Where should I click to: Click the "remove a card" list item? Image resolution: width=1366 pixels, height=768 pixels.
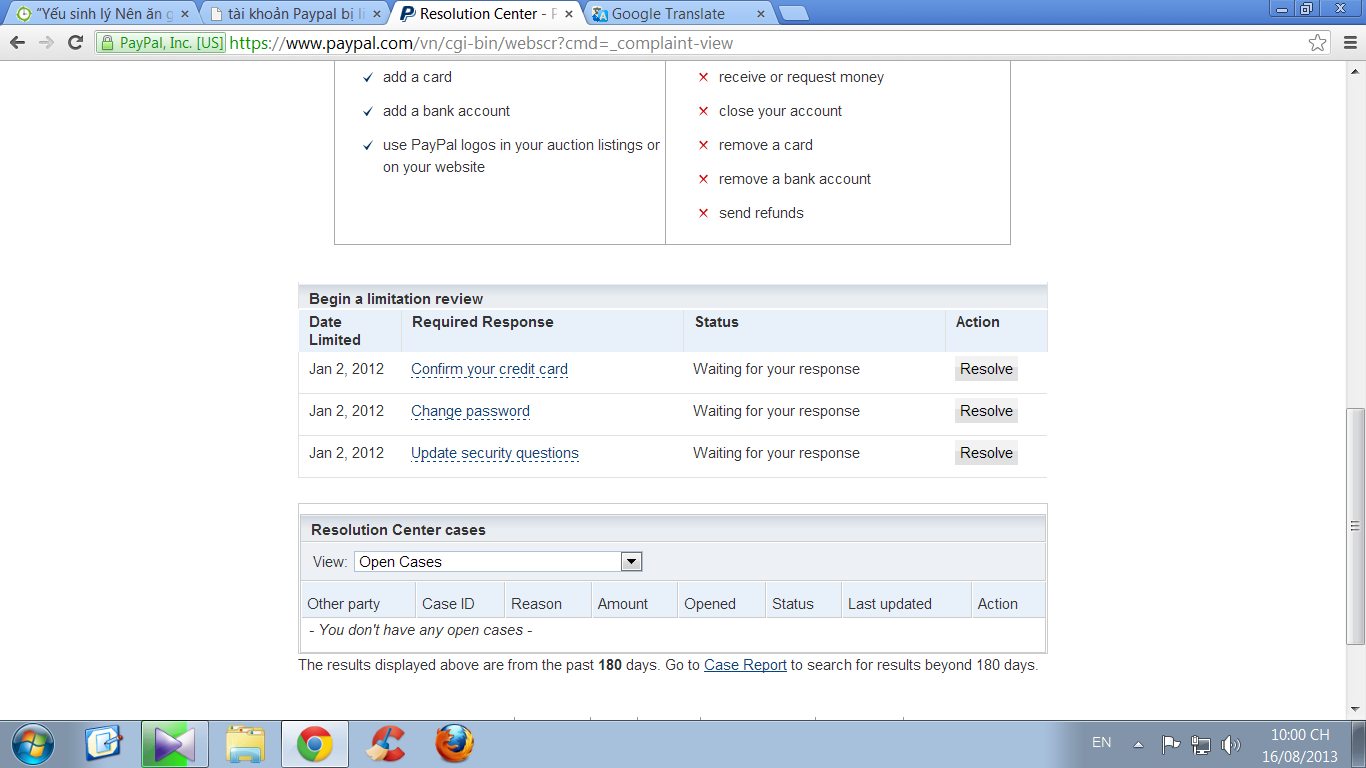[766, 145]
